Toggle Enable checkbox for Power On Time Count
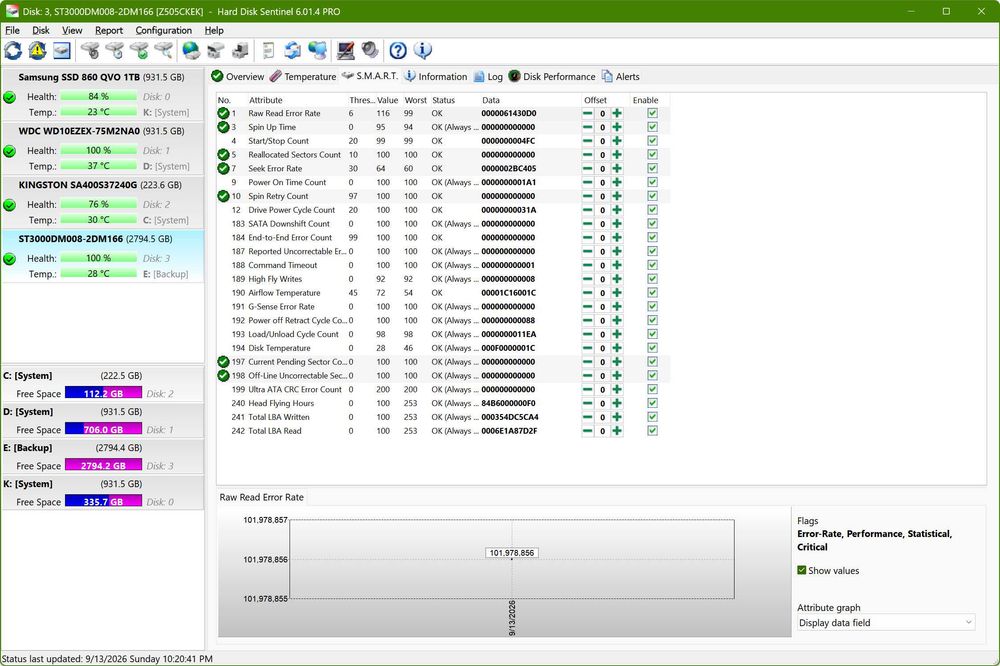The image size is (1000, 666). click(x=652, y=182)
